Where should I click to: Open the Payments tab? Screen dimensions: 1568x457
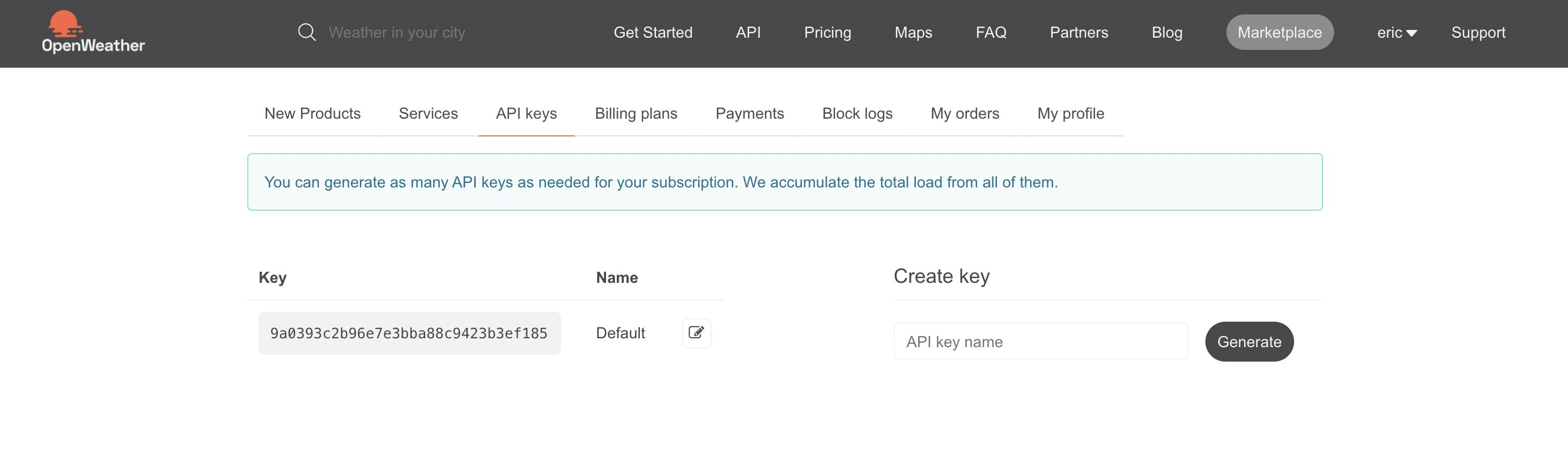(x=749, y=113)
